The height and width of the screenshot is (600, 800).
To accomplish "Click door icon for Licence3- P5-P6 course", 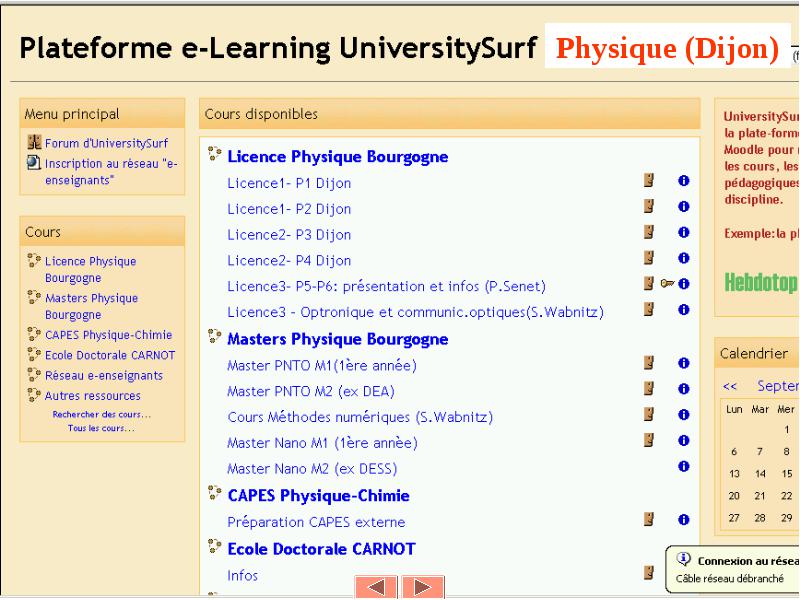I will [x=649, y=283].
